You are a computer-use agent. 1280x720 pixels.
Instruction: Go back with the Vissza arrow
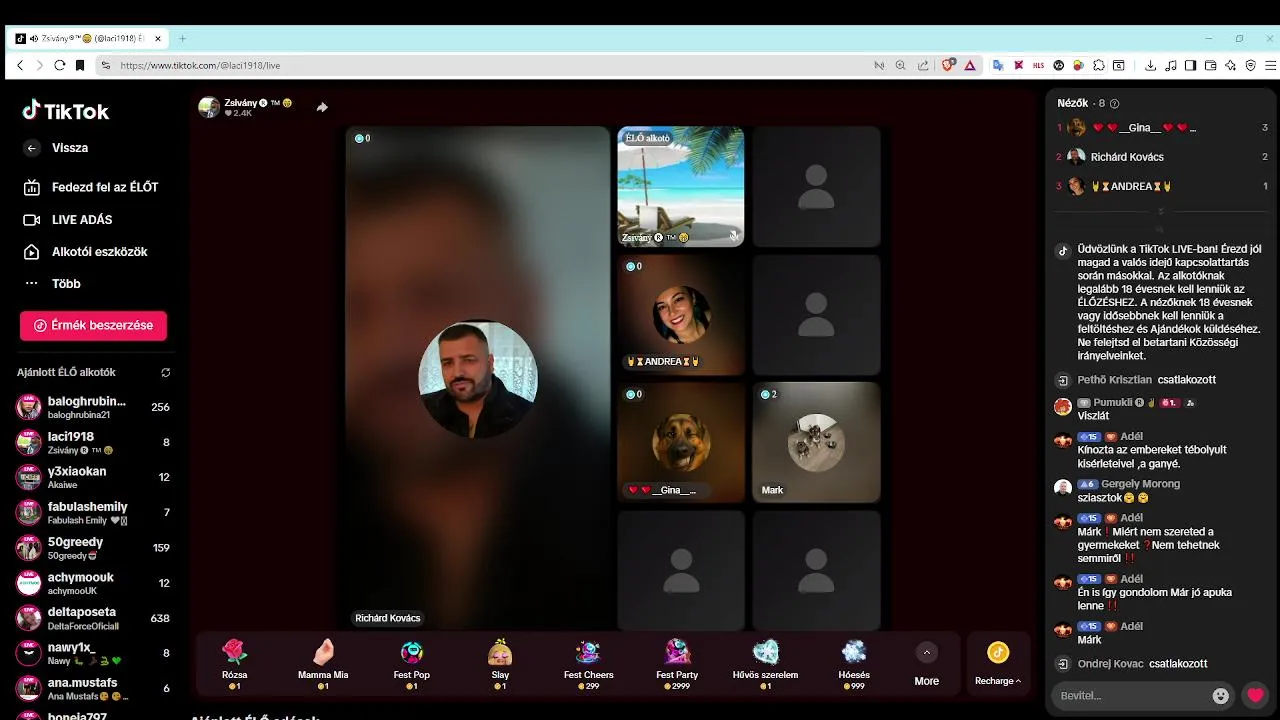tap(32, 148)
